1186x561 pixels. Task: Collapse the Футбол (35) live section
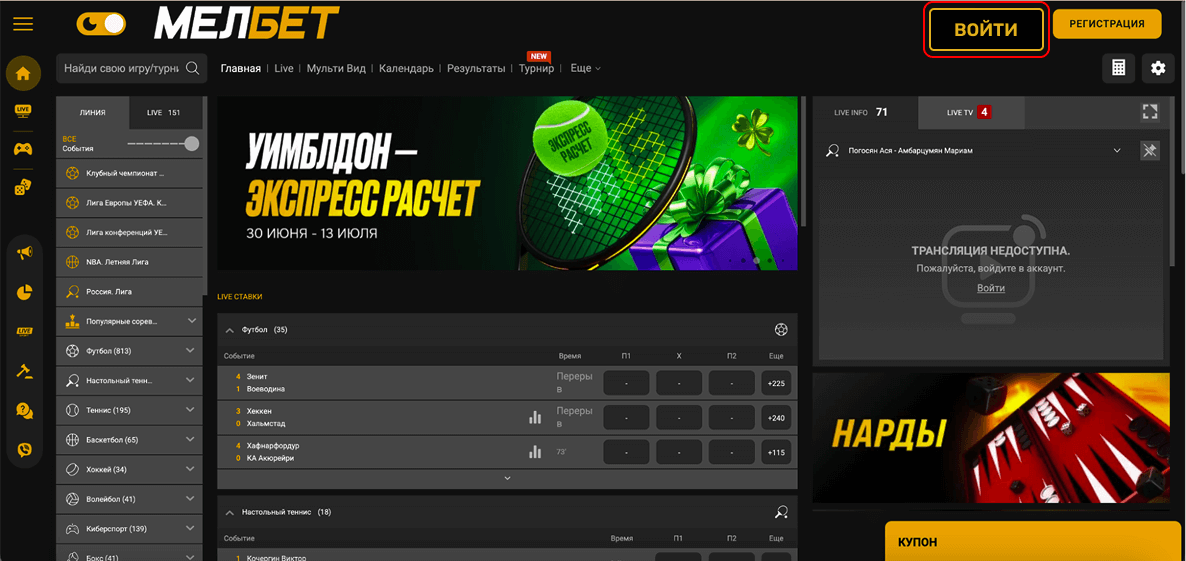pos(229,330)
